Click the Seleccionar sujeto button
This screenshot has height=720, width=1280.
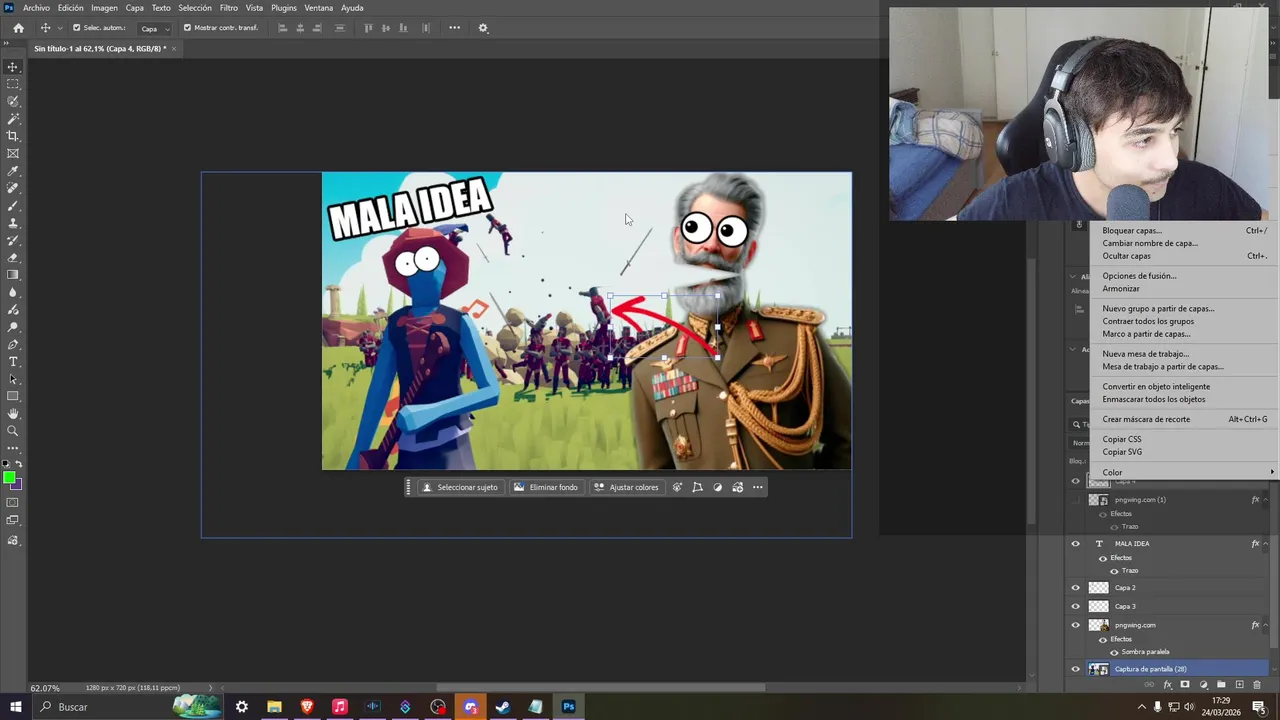[460, 487]
